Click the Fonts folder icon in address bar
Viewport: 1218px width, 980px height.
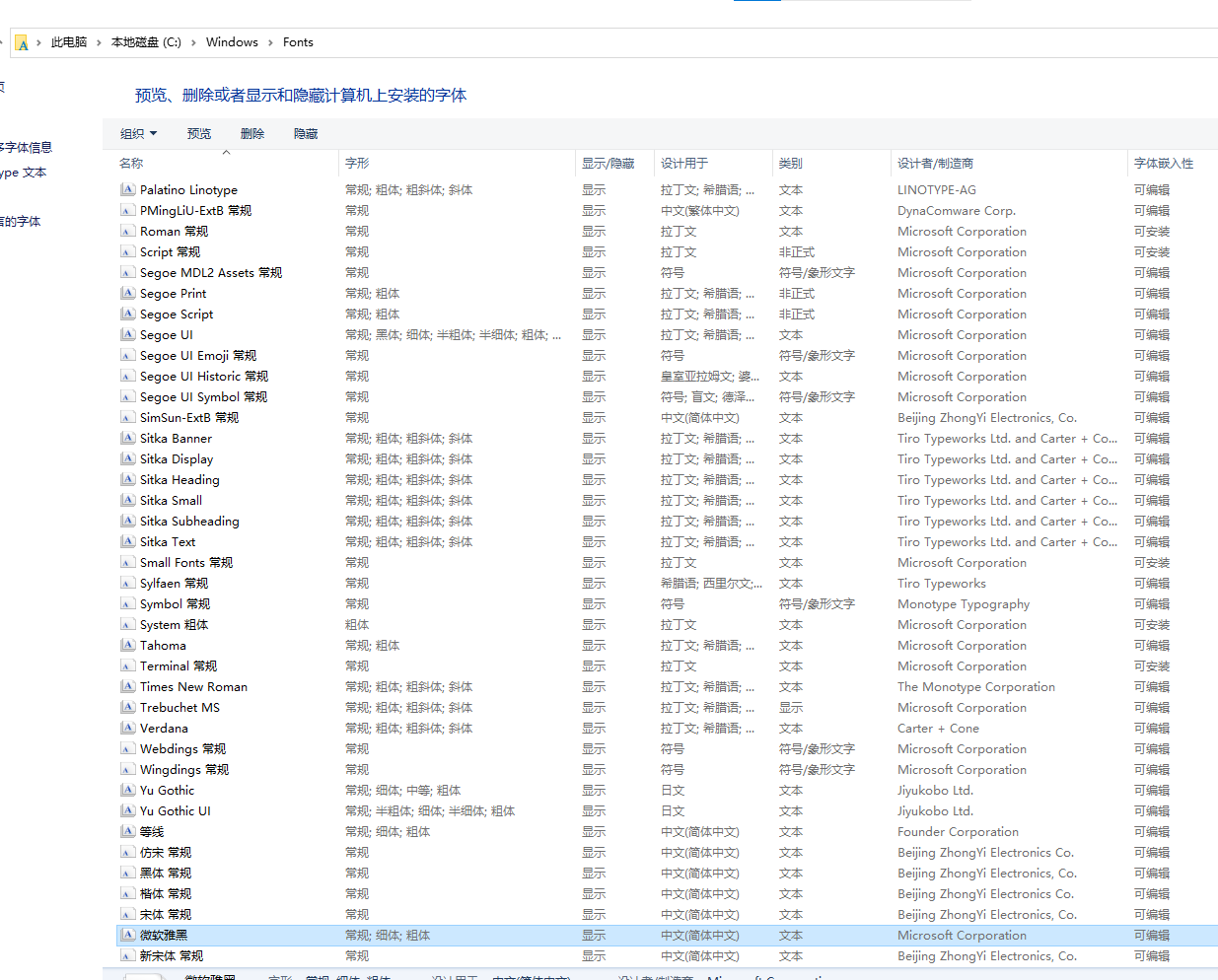point(22,42)
